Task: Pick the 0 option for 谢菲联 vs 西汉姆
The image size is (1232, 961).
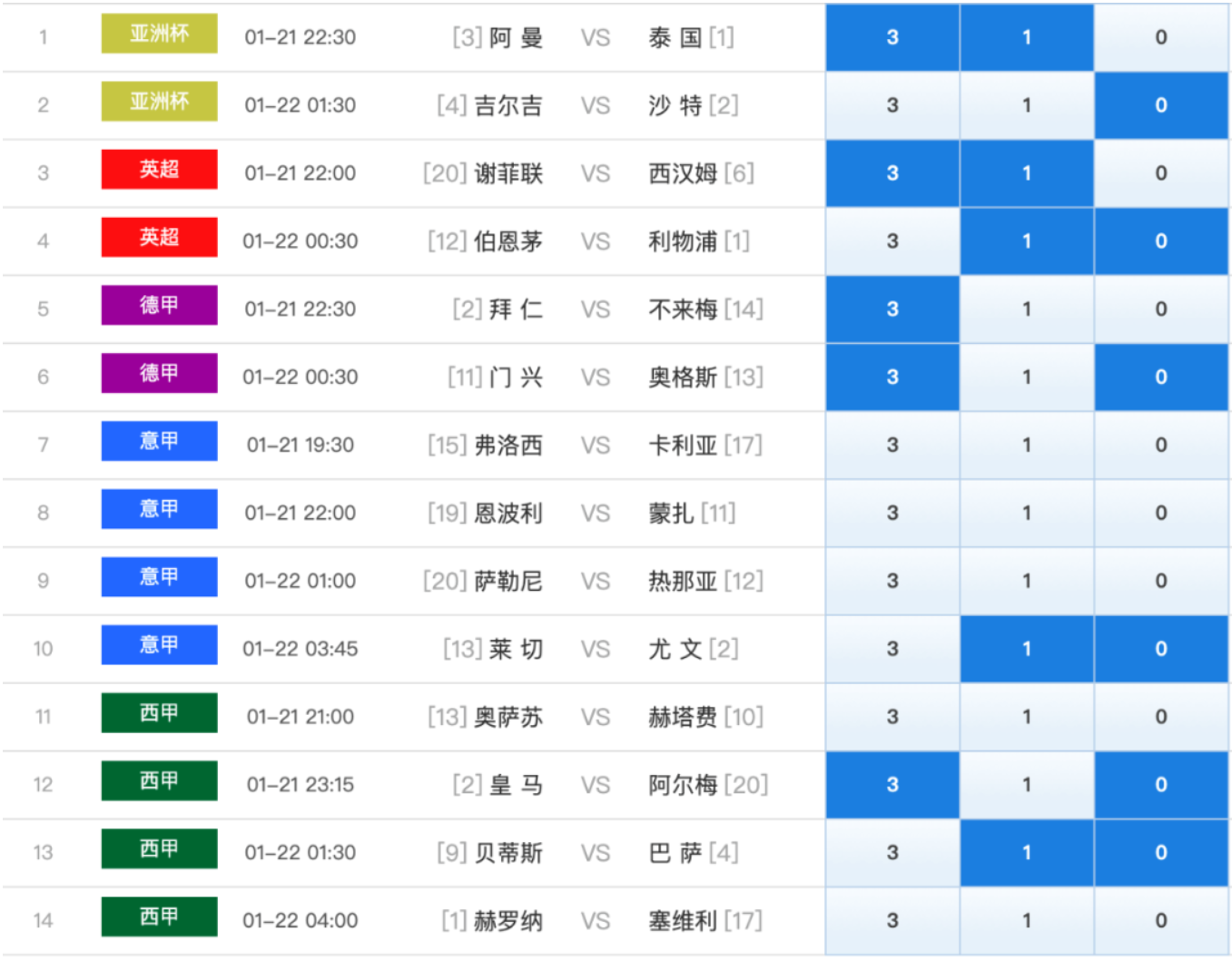Action: pos(1161,173)
